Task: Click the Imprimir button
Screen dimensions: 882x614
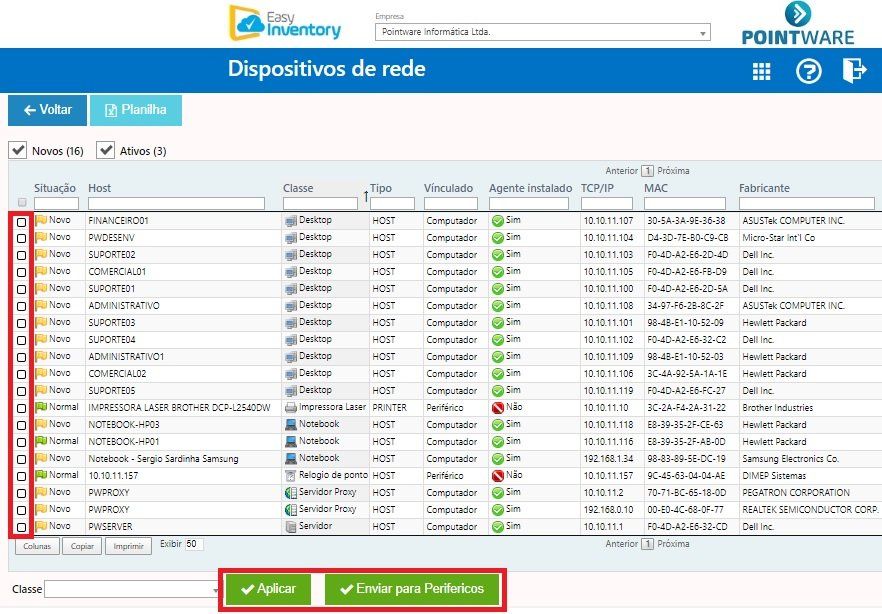Action: click(128, 546)
